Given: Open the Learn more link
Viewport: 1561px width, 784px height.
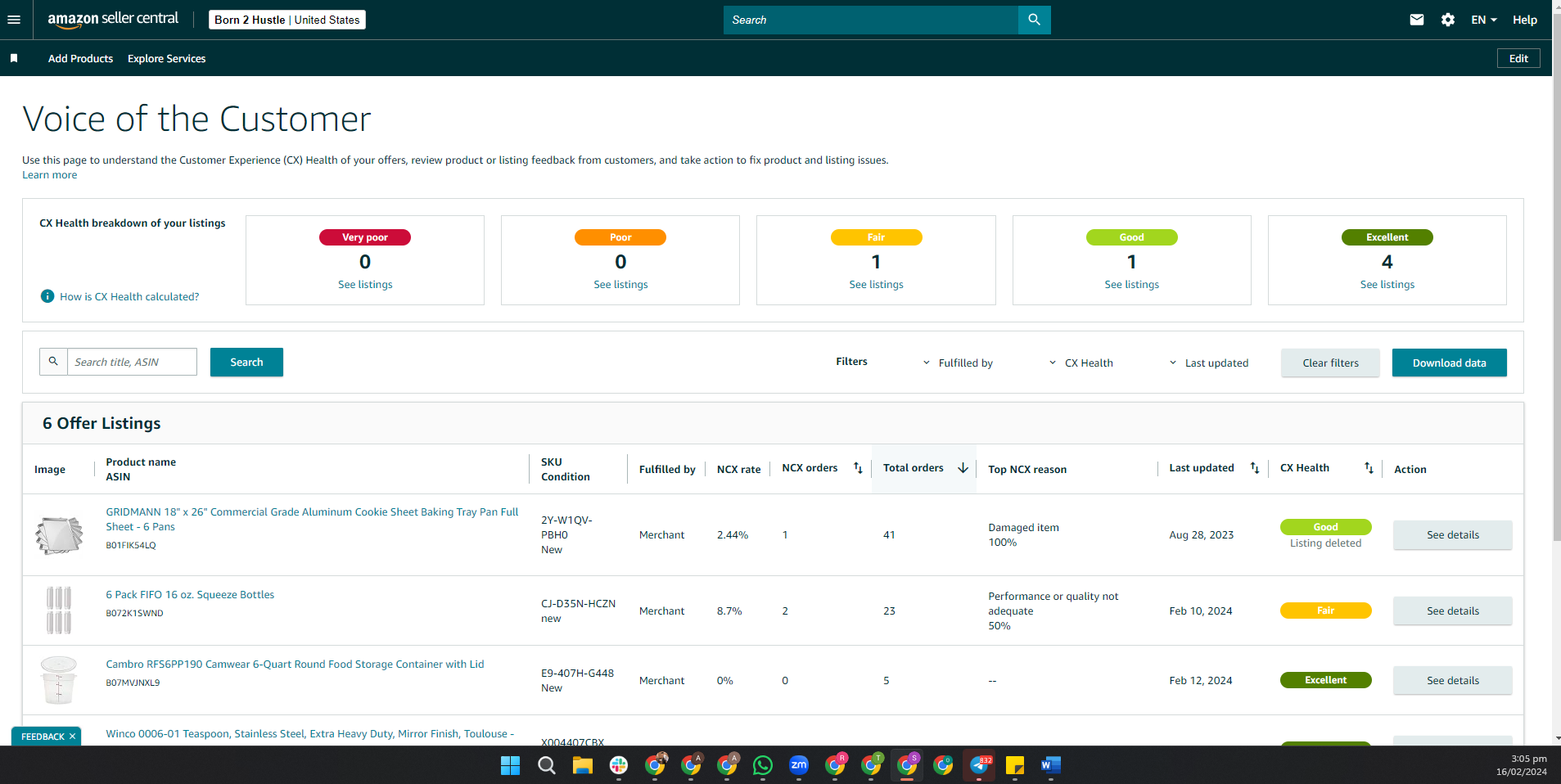Looking at the screenshot, I should click(x=49, y=175).
